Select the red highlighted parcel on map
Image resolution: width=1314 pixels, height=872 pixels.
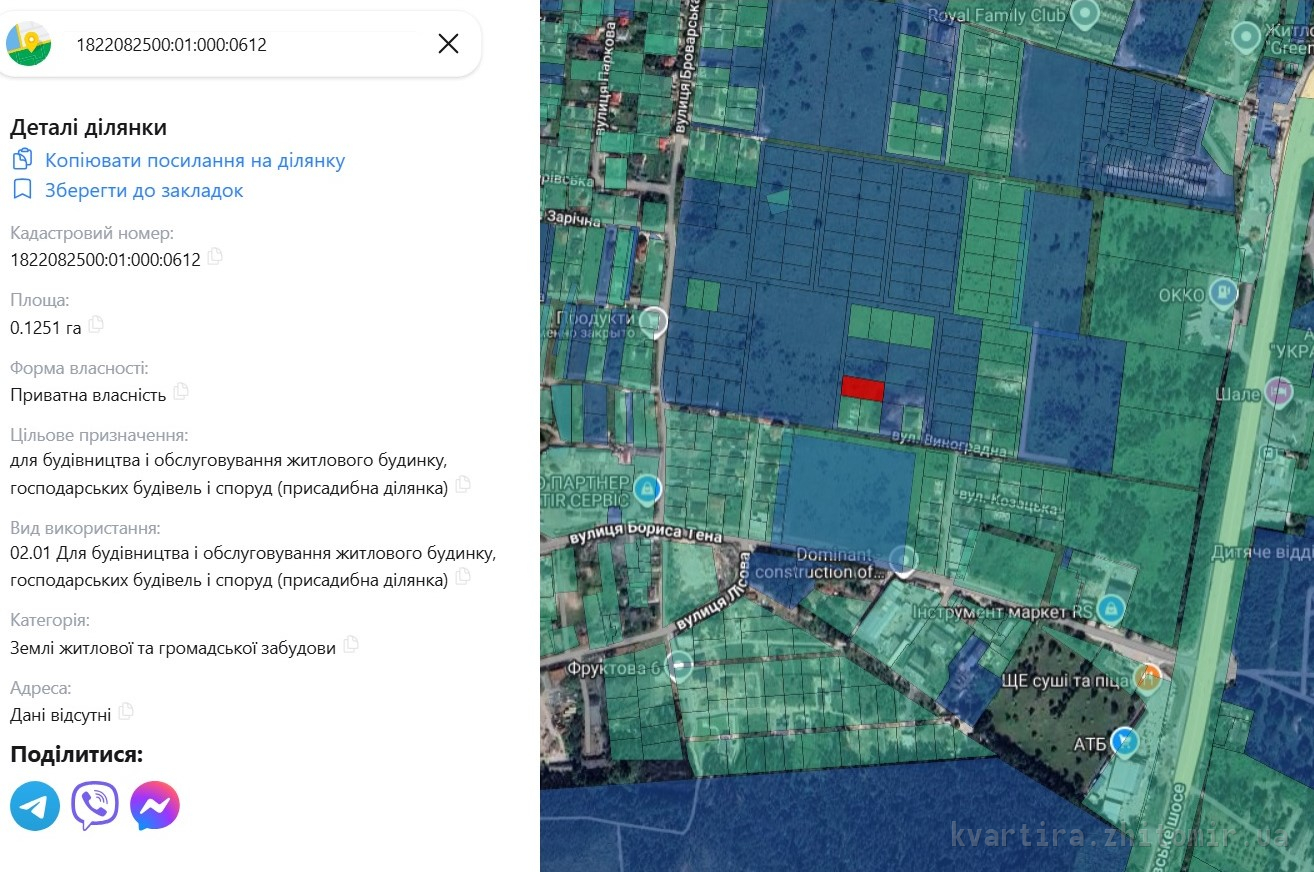click(862, 388)
